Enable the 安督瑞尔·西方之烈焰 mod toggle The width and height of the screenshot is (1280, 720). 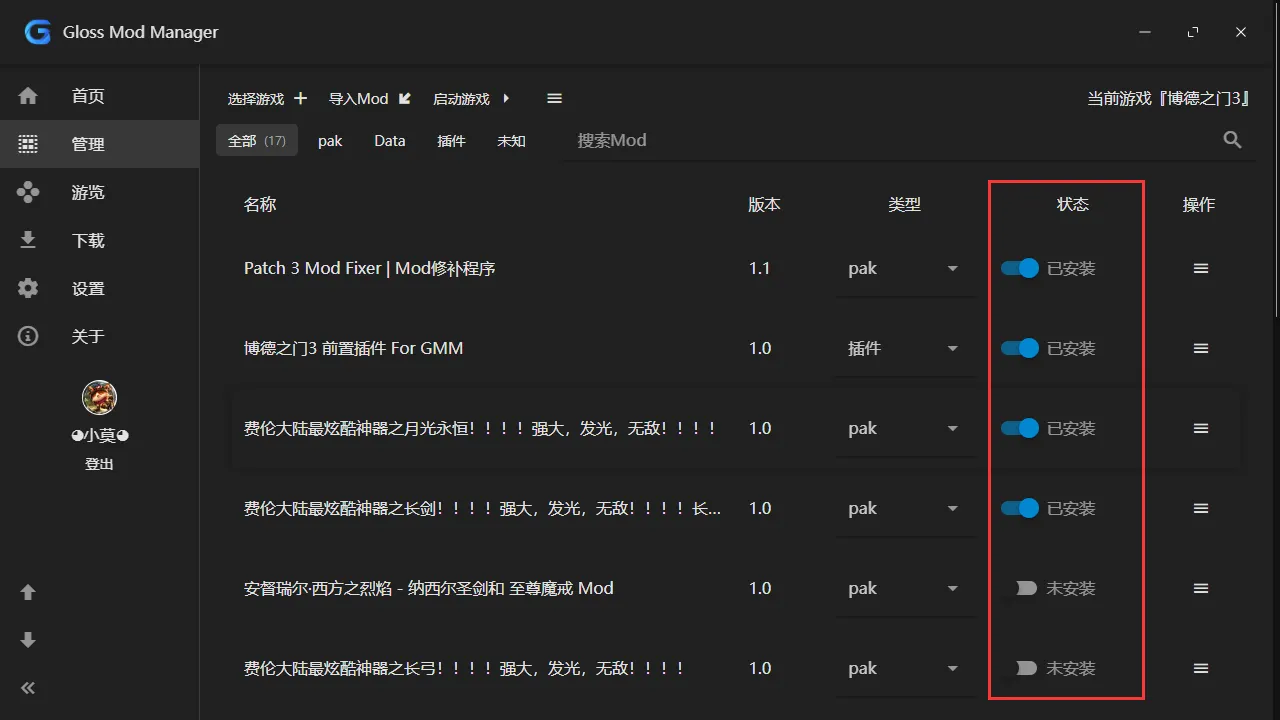click(x=1020, y=588)
